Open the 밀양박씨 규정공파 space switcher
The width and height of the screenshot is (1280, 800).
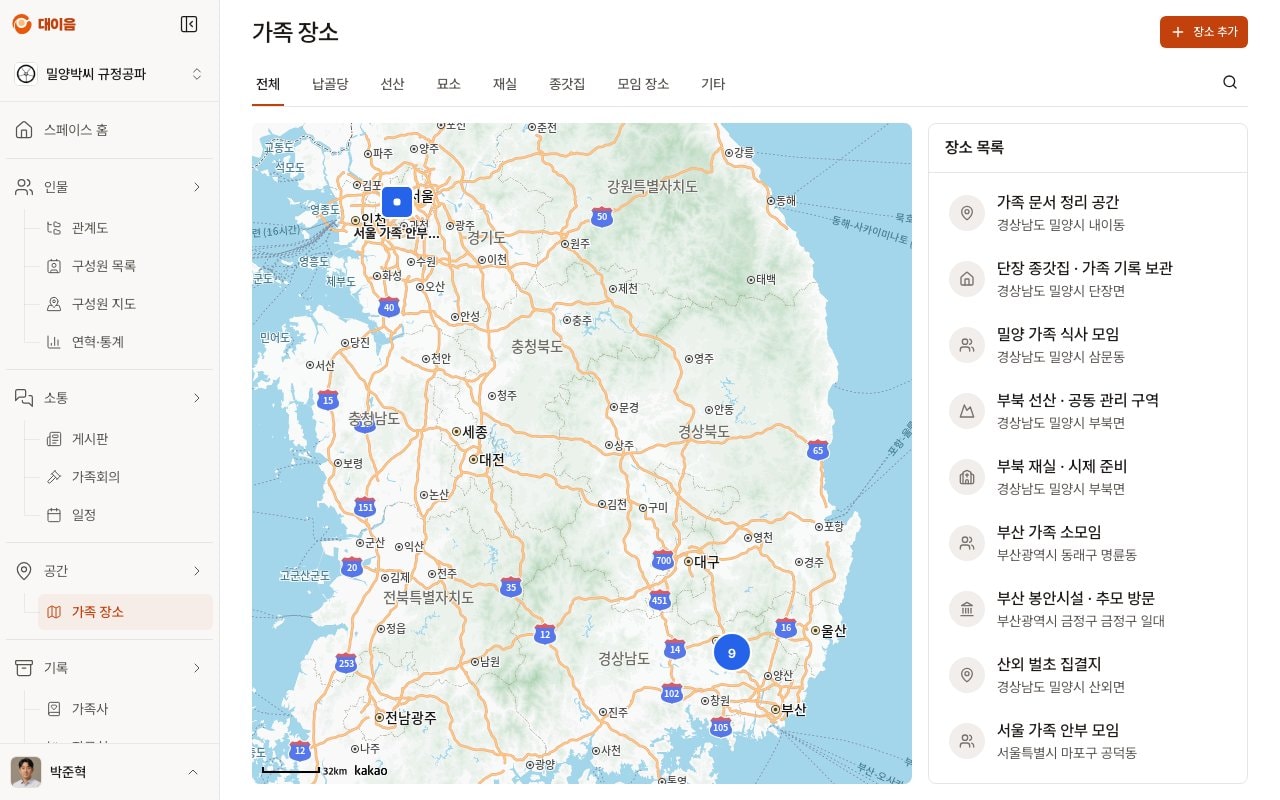[110, 74]
